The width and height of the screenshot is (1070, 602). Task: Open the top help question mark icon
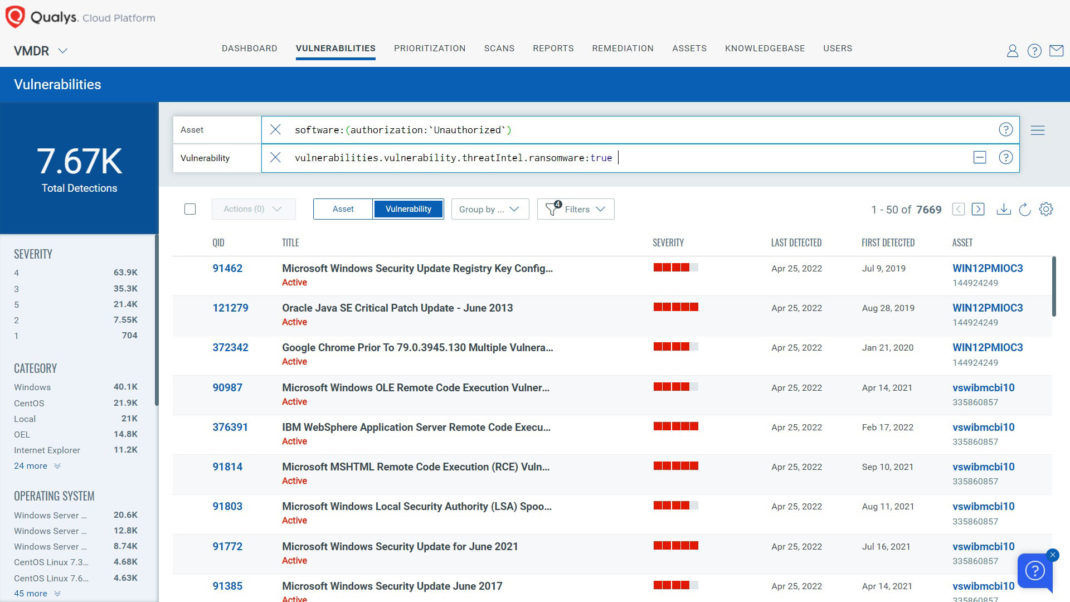(x=1034, y=51)
